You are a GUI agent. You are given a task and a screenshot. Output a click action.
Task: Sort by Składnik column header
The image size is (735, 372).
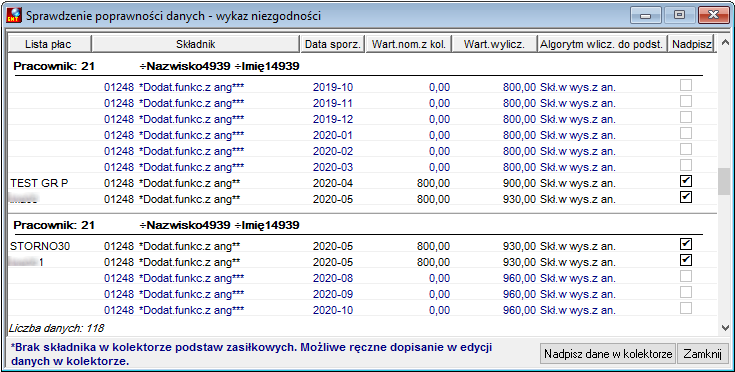point(195,44)
